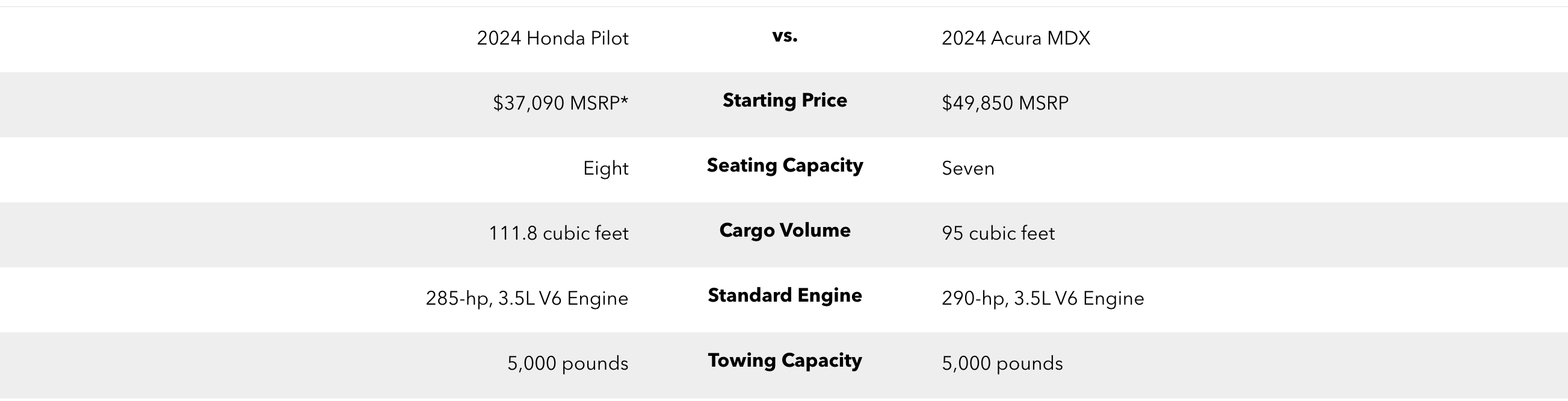Screen dimensions: 1568x401
Task: Click the Seven seating value
Action: (968, 168)
